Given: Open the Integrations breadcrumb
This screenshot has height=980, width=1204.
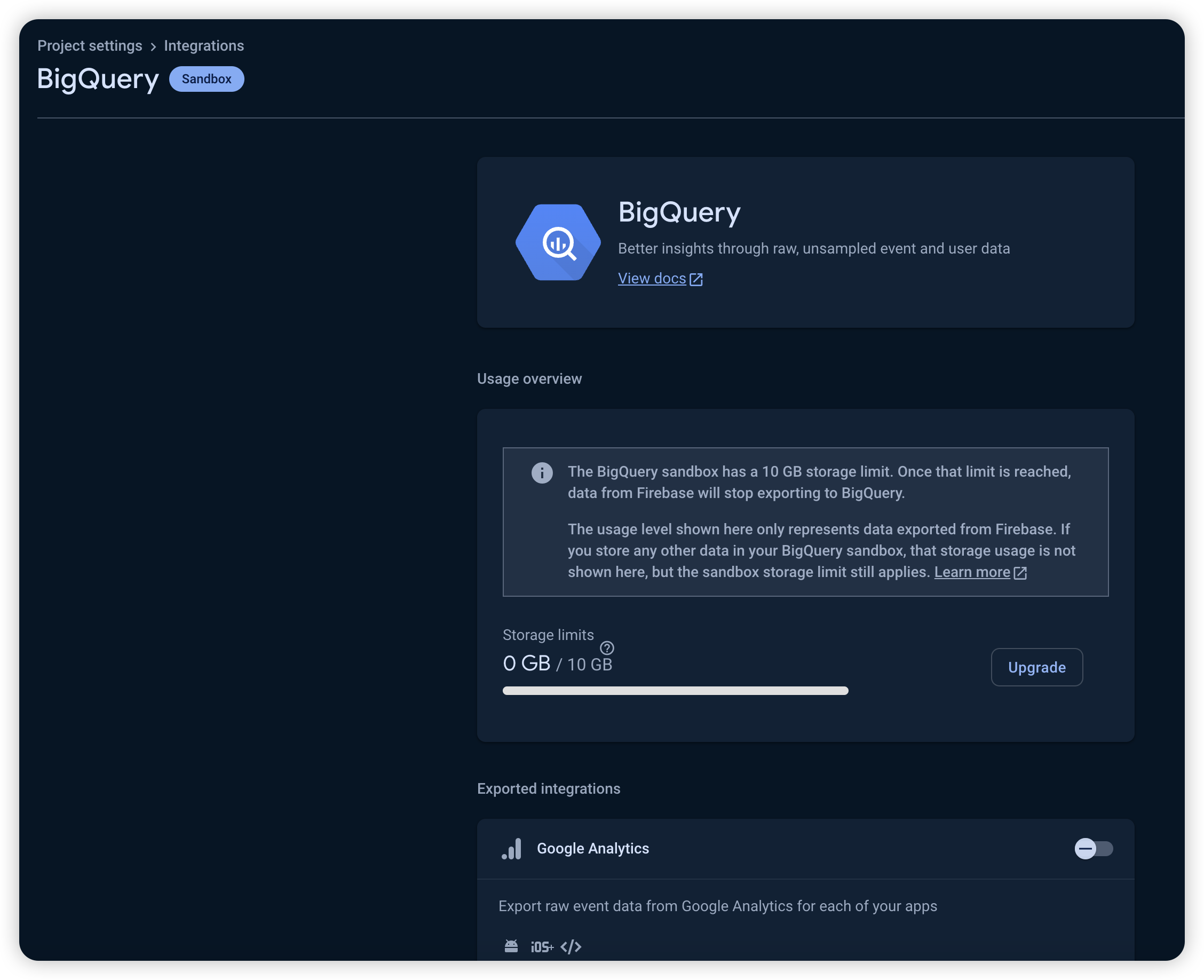Looking at the screenshot, I should click(x=204, y=46).
